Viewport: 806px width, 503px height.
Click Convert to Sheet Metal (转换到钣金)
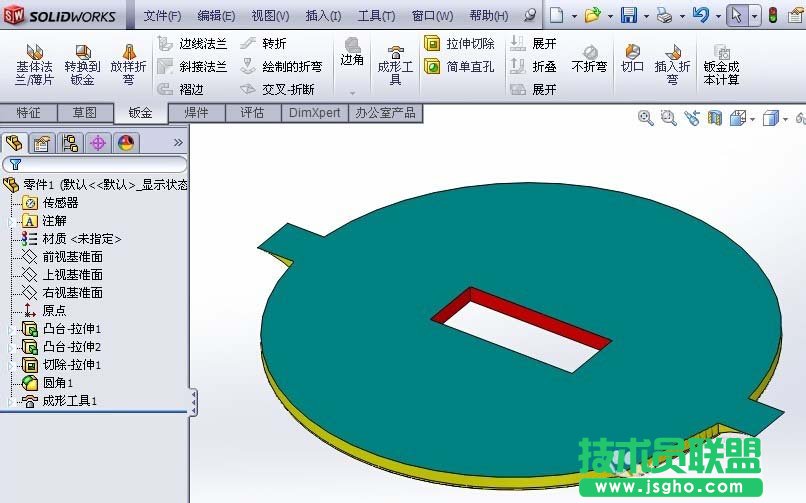82,64
